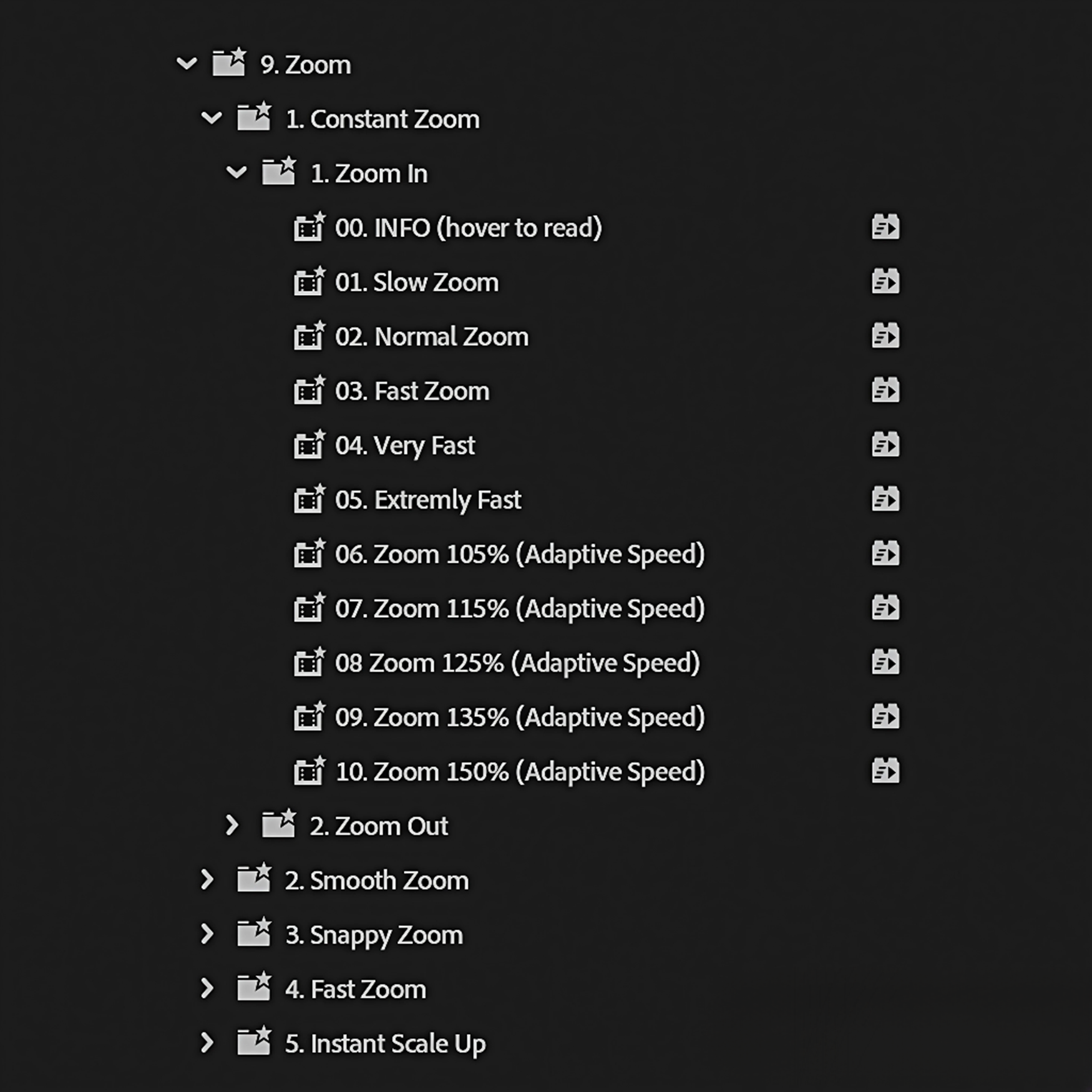The image size is (1092, 1092).
Task: Click the clip icon beside "05. Extremly Fast"
Action: [309, 499]
